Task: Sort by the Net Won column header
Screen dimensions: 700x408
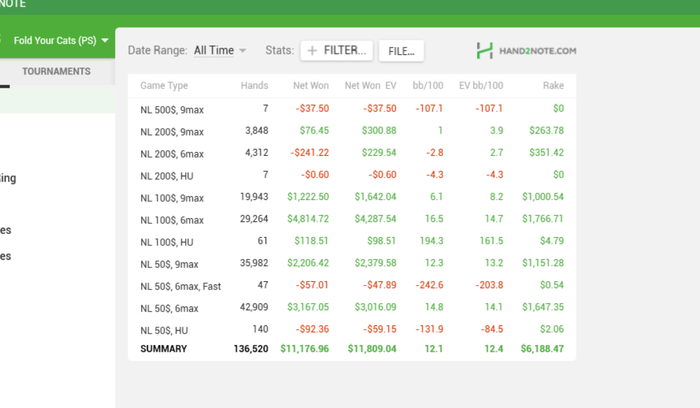Action: 311,86
